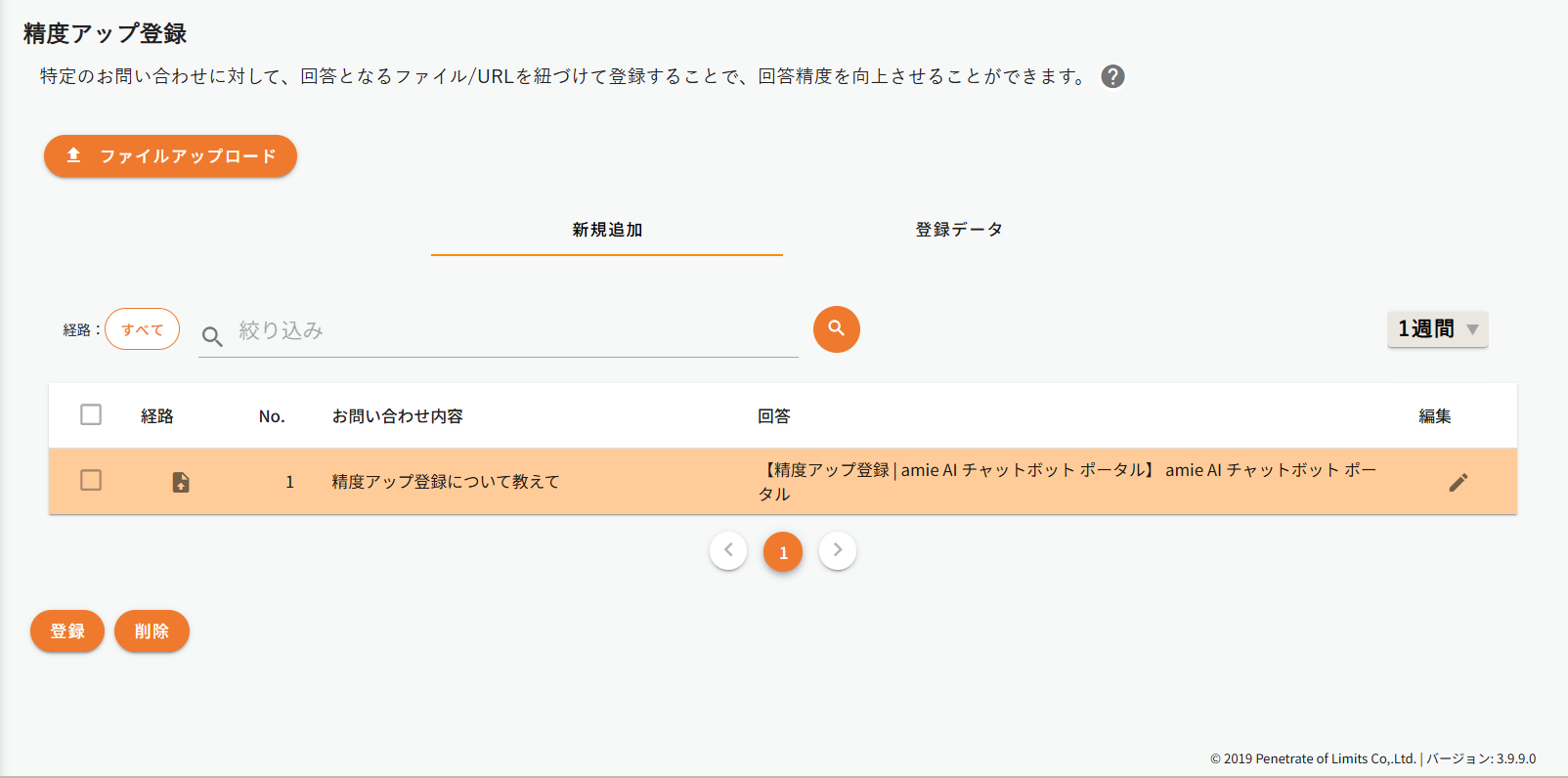Screen dimensions: 1568x778
Task: Click the magnifier icon beside 絞り込み field
Action: click(212, 337)
